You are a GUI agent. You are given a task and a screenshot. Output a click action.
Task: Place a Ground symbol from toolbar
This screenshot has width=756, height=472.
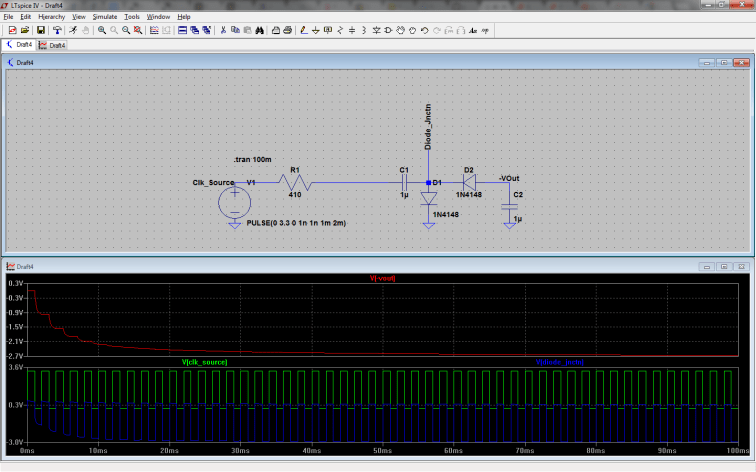(316, 31)
